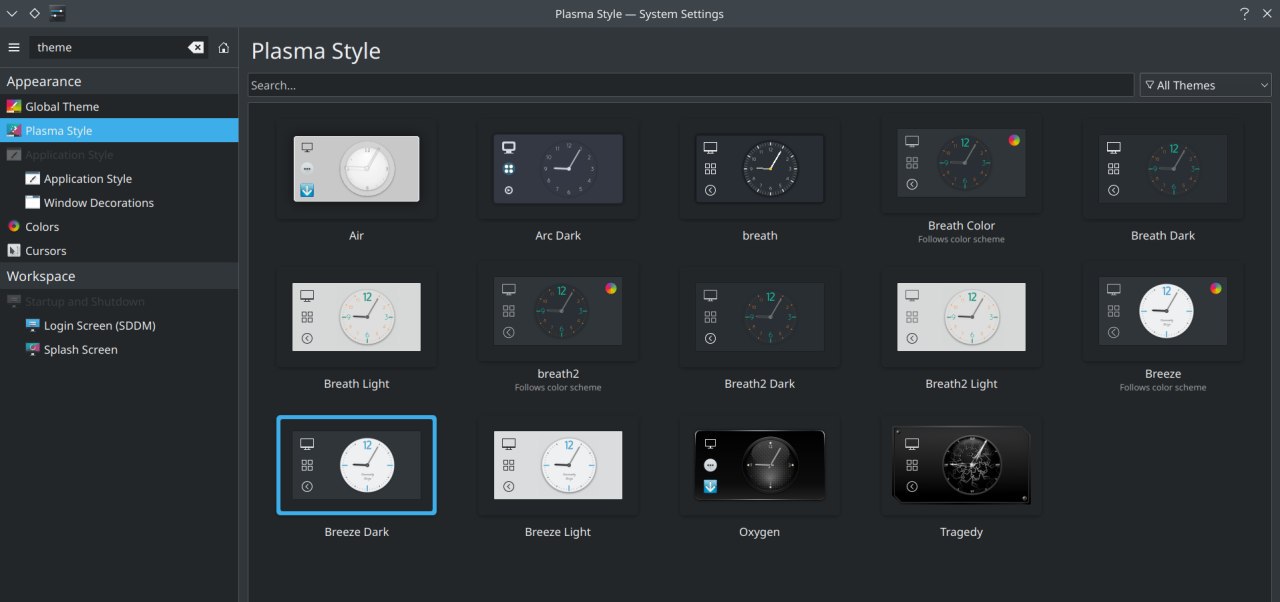Screen dimensions: 1280x602
Task: Click the Global Theme icon
Action: pyautogui.click(x=13, y=106)
